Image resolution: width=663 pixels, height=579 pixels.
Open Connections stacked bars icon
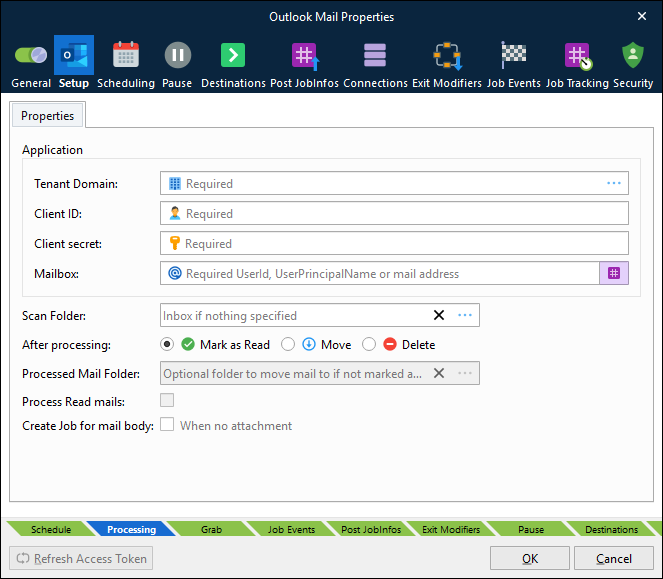pyautogui.click(x=375, y=55)
